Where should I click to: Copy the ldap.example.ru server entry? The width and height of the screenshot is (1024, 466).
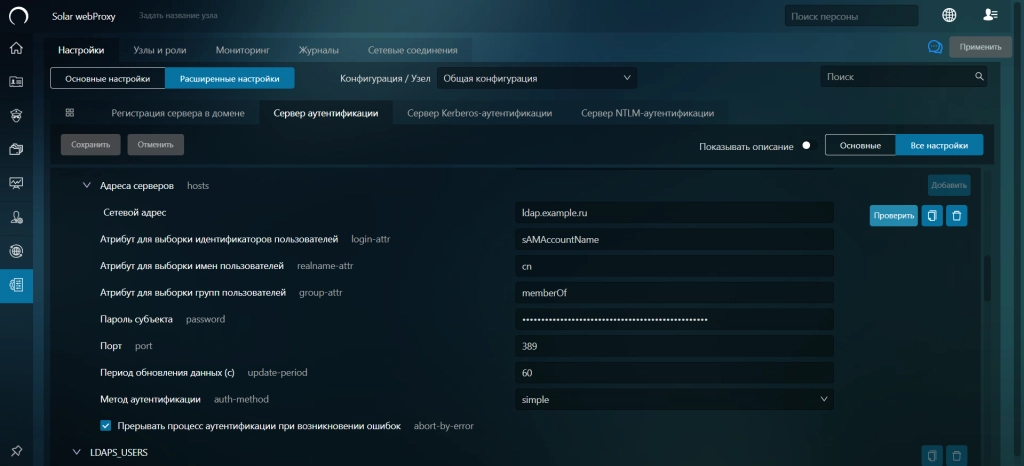click(x=932, y=215)
